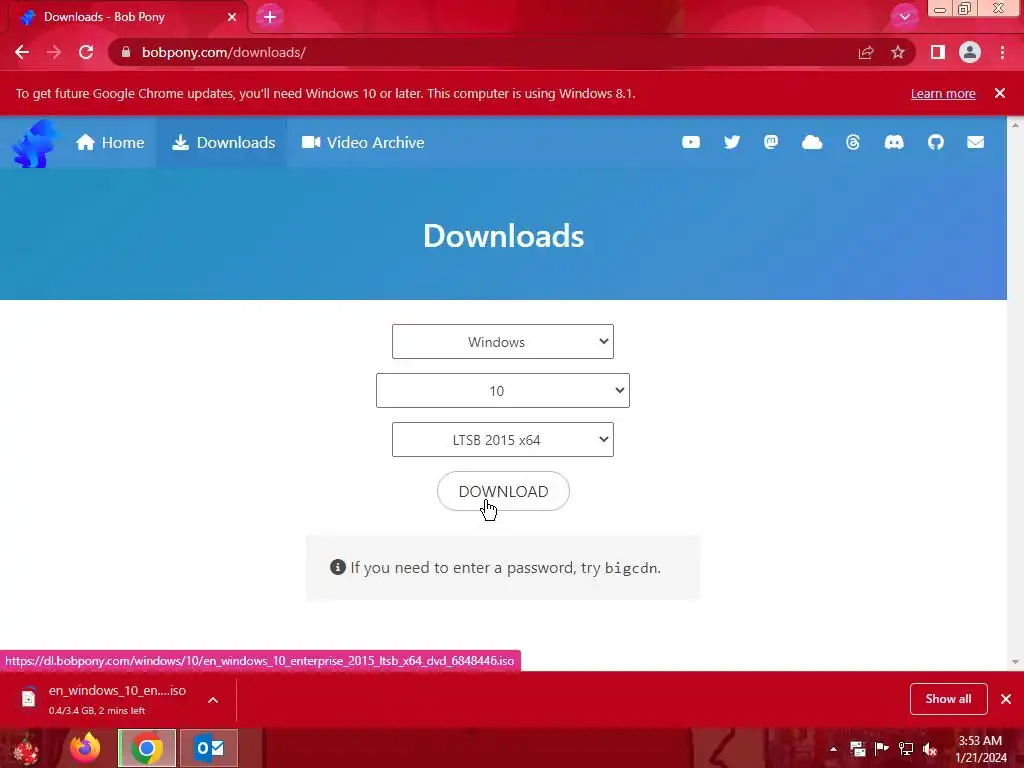Click the page scrollbar down arrow
Viewport: 1024px width, 768px height.
1016,662
